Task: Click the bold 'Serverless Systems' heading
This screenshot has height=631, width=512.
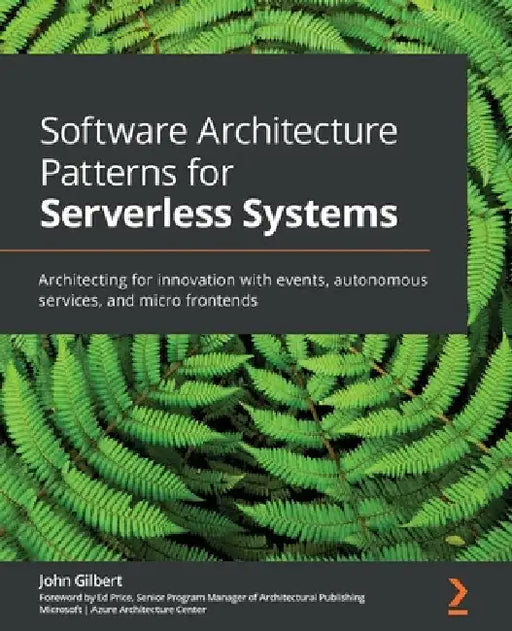Action: 219,215
